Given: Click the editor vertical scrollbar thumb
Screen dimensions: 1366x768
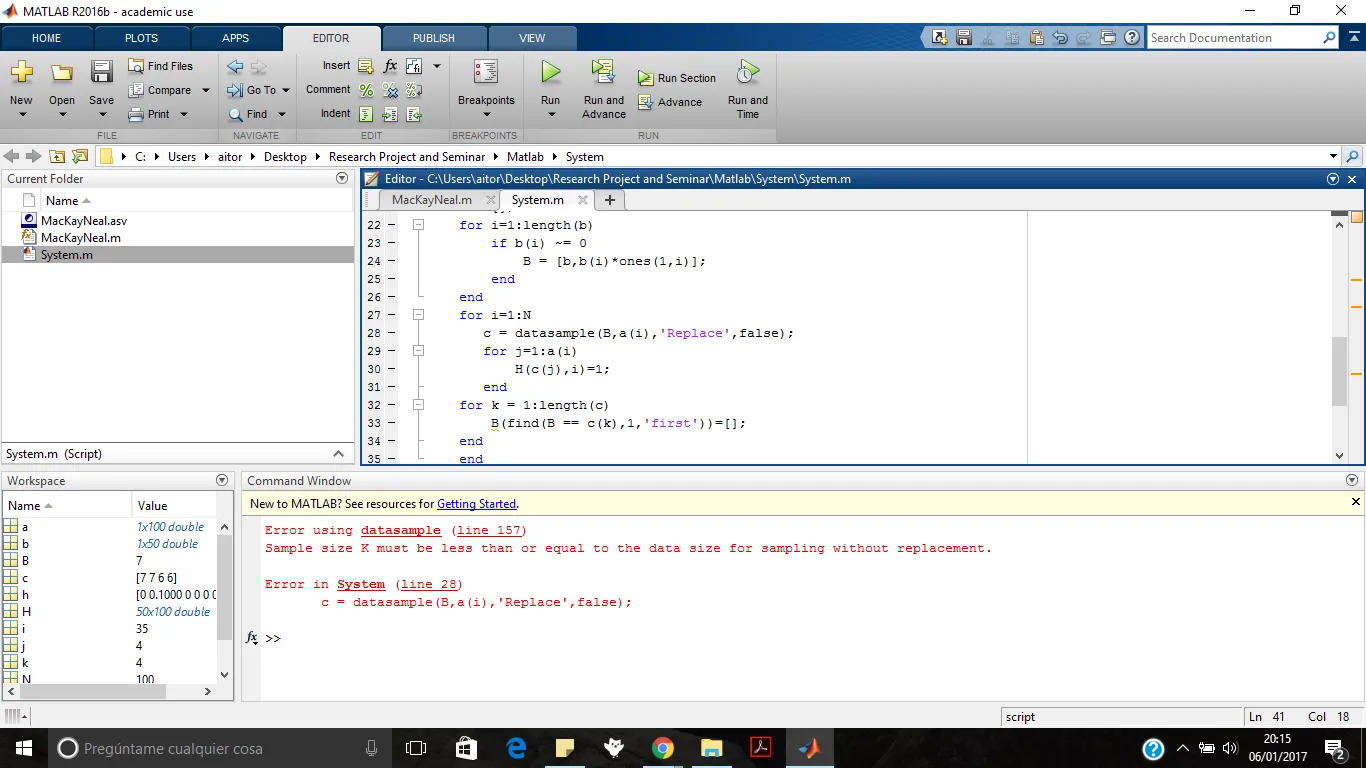Looking at the screenshot, I should pos(1340,370).
